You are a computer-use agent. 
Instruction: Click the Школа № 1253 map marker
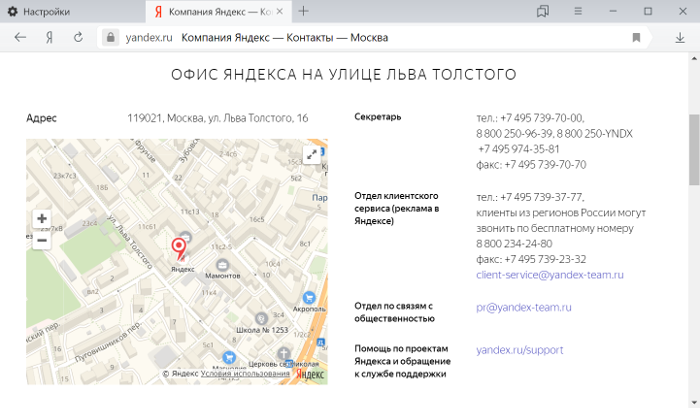tap(261, 319)
